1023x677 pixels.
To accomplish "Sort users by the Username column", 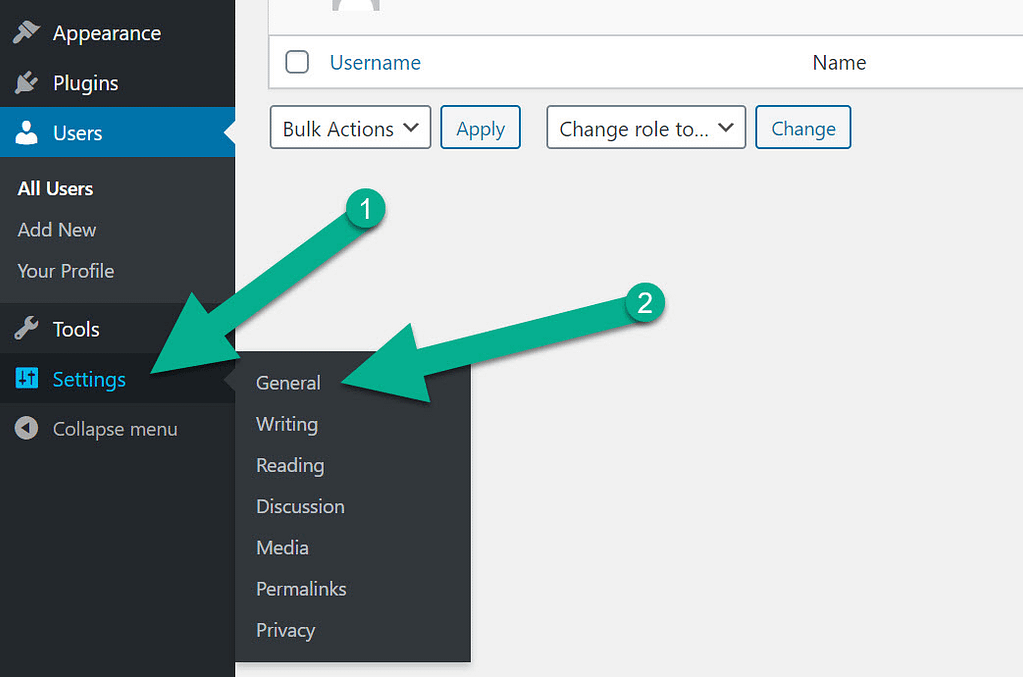I will point(375,62).
